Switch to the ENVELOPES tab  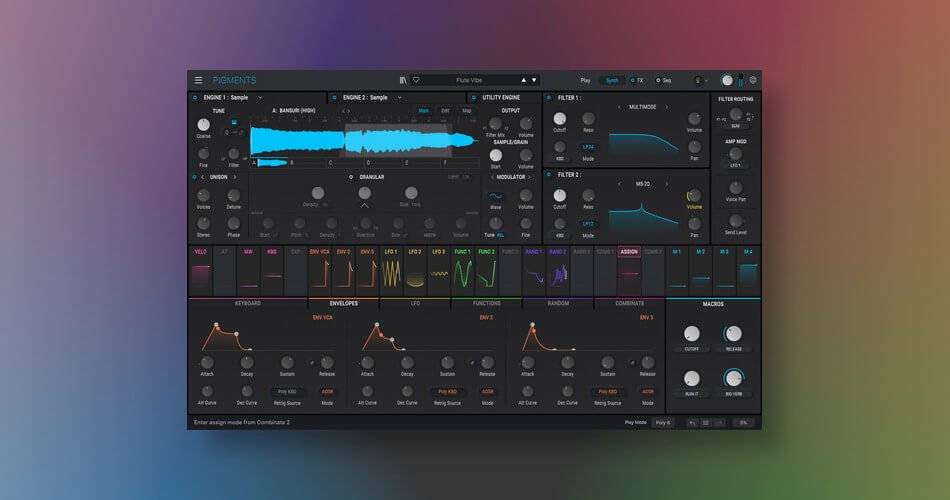[x=344, y=303]
